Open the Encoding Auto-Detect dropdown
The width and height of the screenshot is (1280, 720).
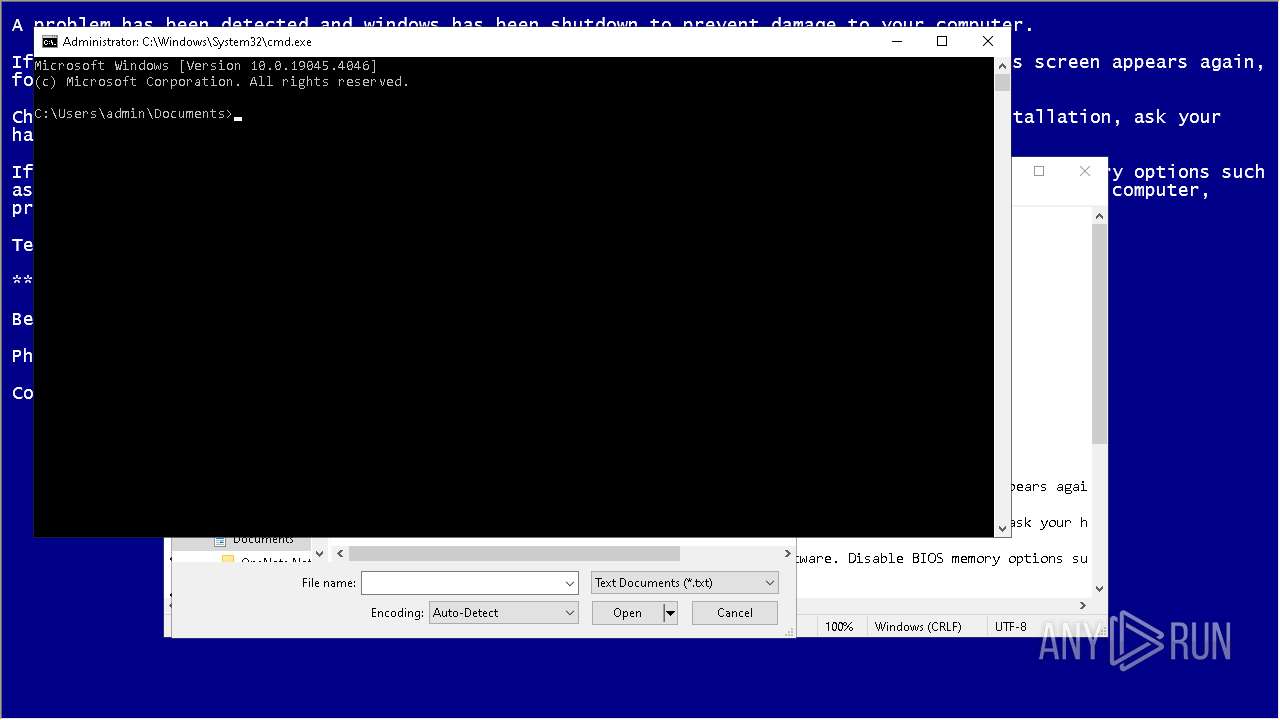click(504, 613)
